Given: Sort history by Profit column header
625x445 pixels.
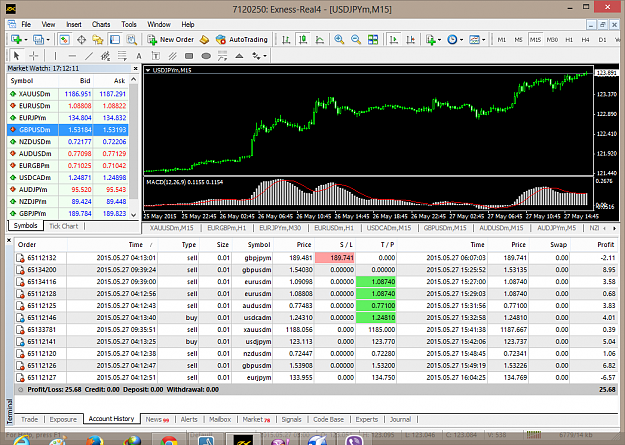Looking at the screenshot, I should [x=605, y=245].
